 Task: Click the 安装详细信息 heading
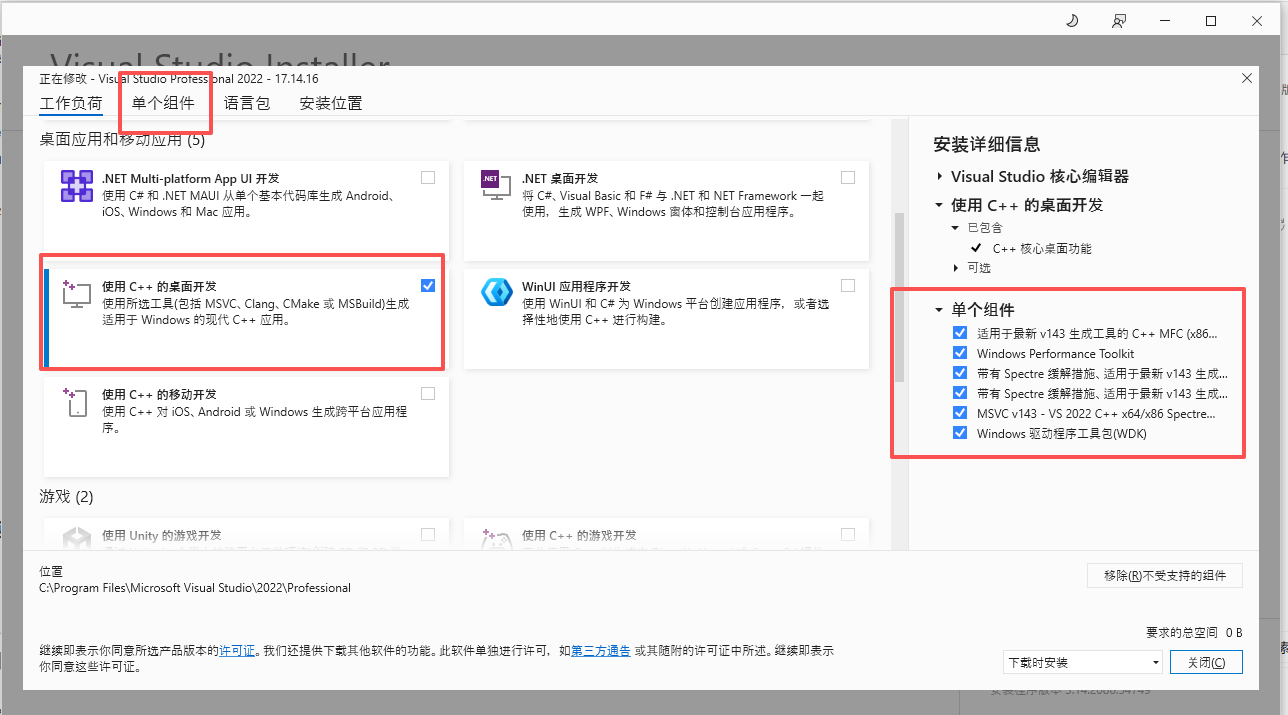click(987, 144)
